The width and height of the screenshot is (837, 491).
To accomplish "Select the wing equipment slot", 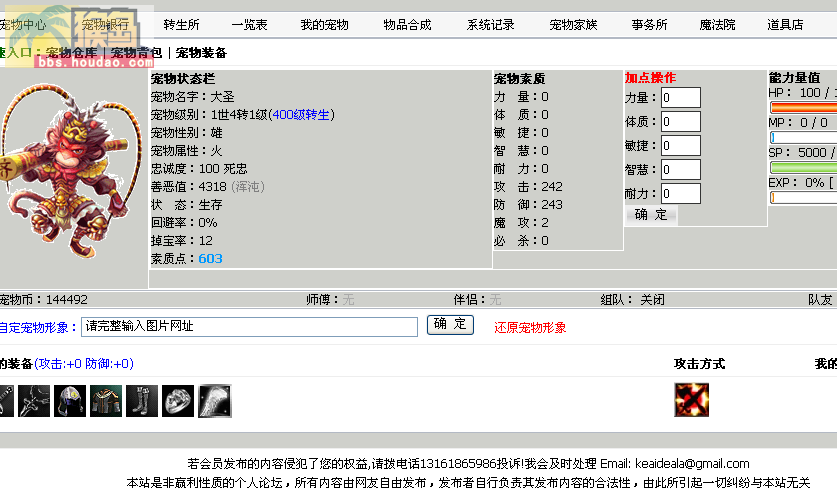I will coord(215,401).
